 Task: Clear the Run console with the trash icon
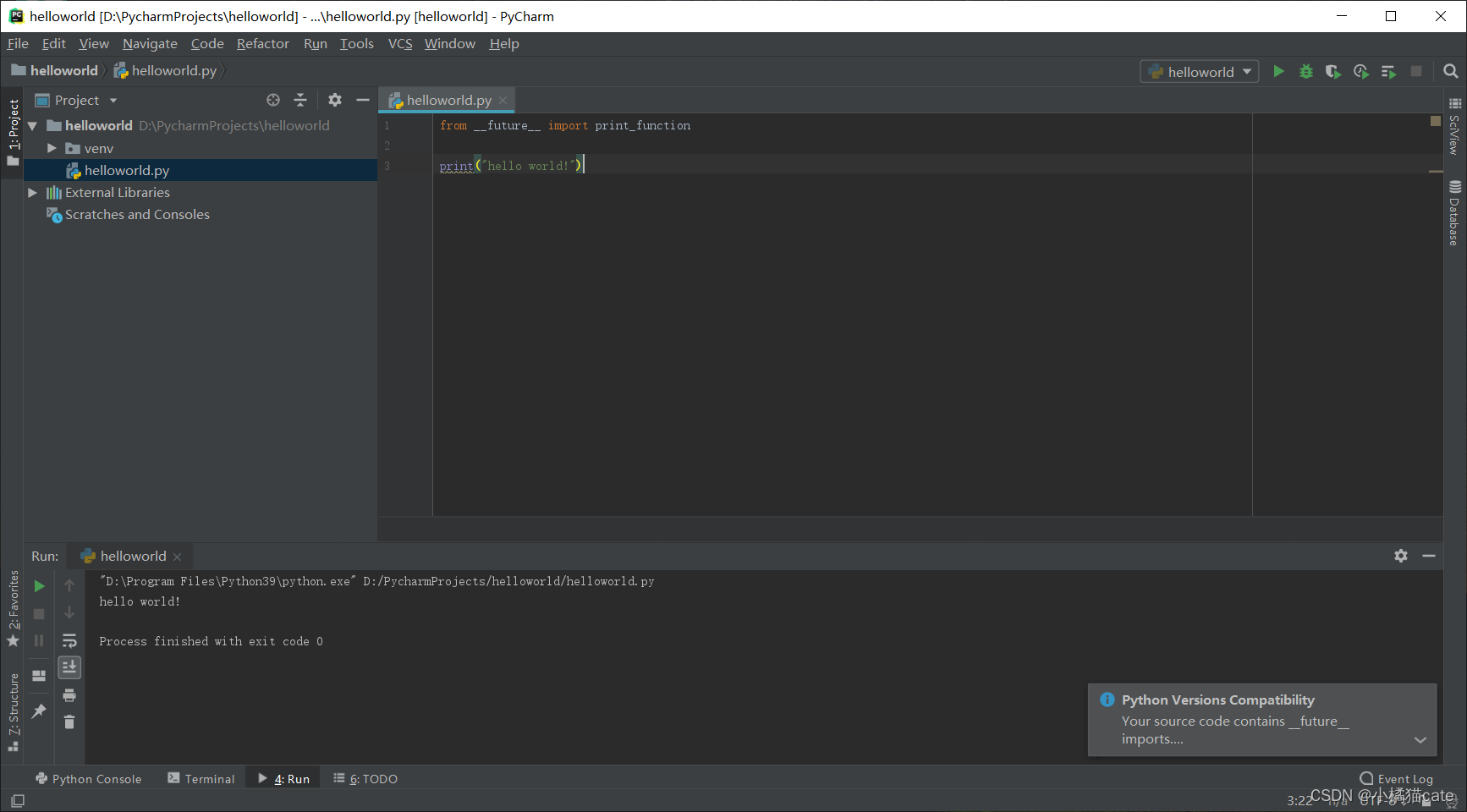(69, 721)
